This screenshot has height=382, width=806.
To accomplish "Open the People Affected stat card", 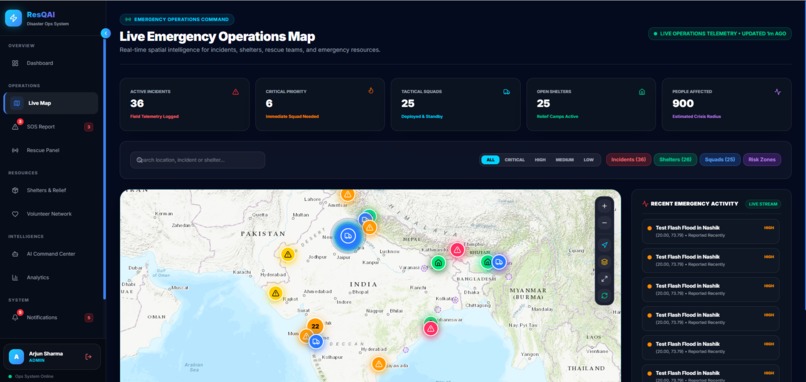I will coord(727,104).
